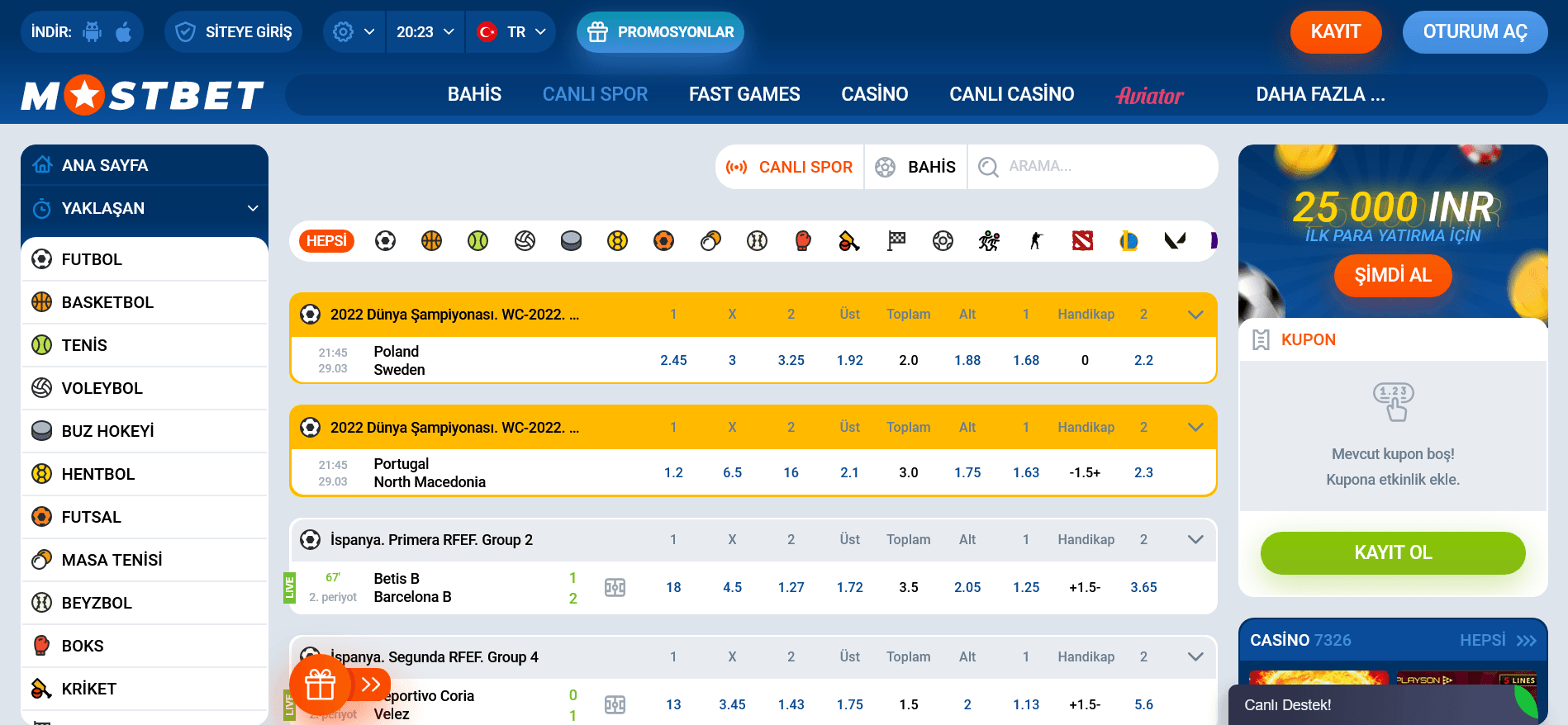This screenshot has width=1568, height=725.
Task: Click the KAYIT register button
Action: (1336, 32)
